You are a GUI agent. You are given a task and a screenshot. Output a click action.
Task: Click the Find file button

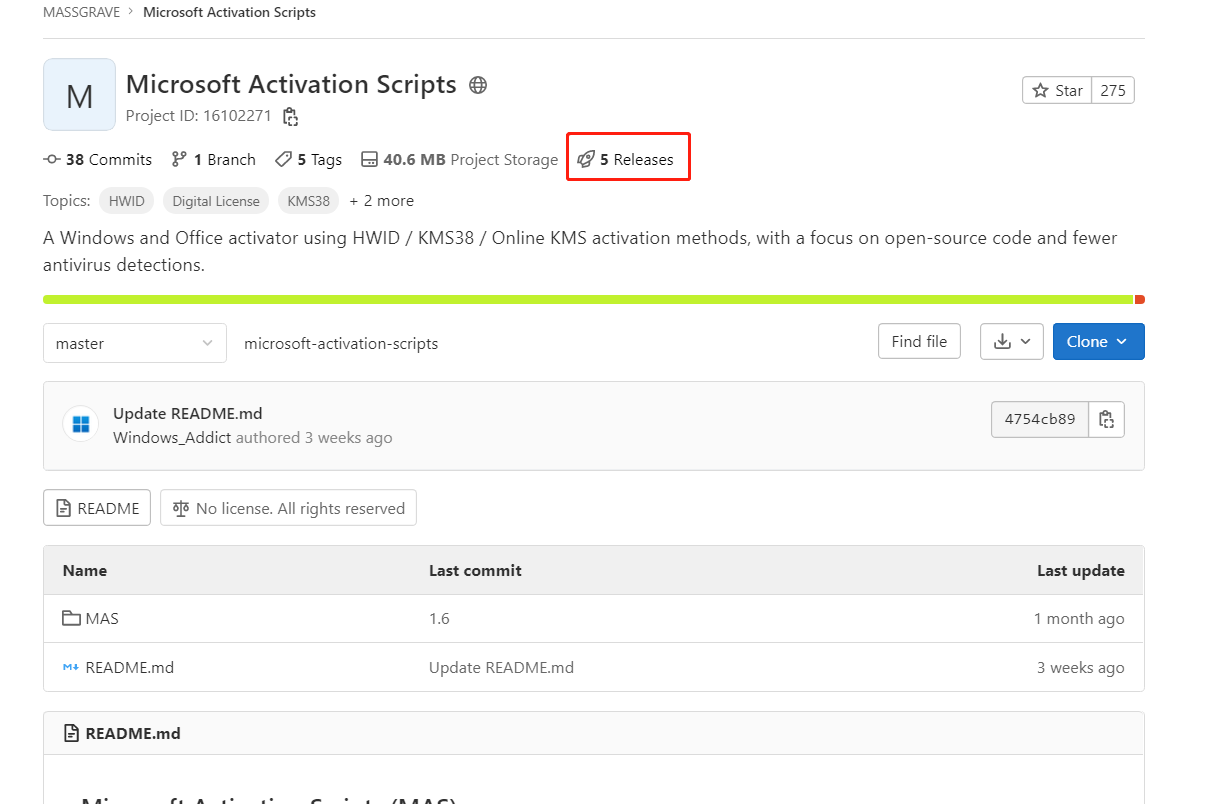click(919, 341)
